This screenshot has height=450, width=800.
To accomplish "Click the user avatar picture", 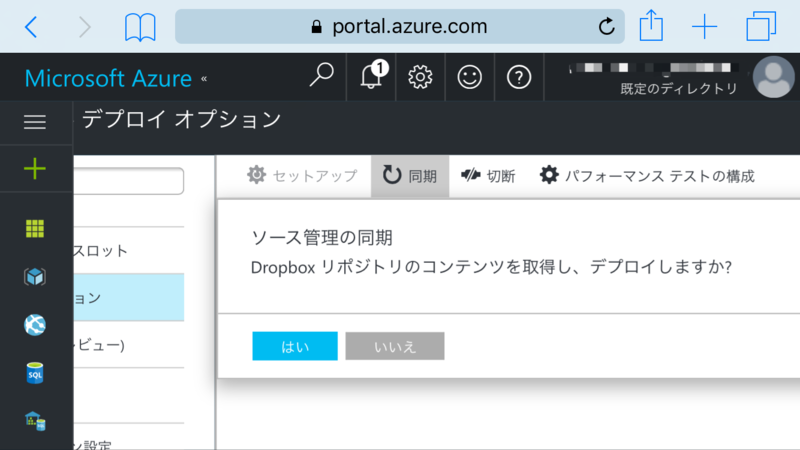I will 773,77.
